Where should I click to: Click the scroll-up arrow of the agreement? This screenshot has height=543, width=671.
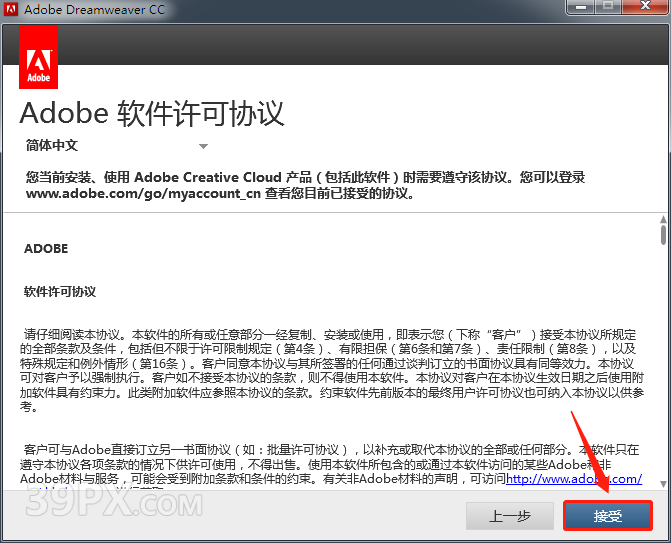point(663,219)
